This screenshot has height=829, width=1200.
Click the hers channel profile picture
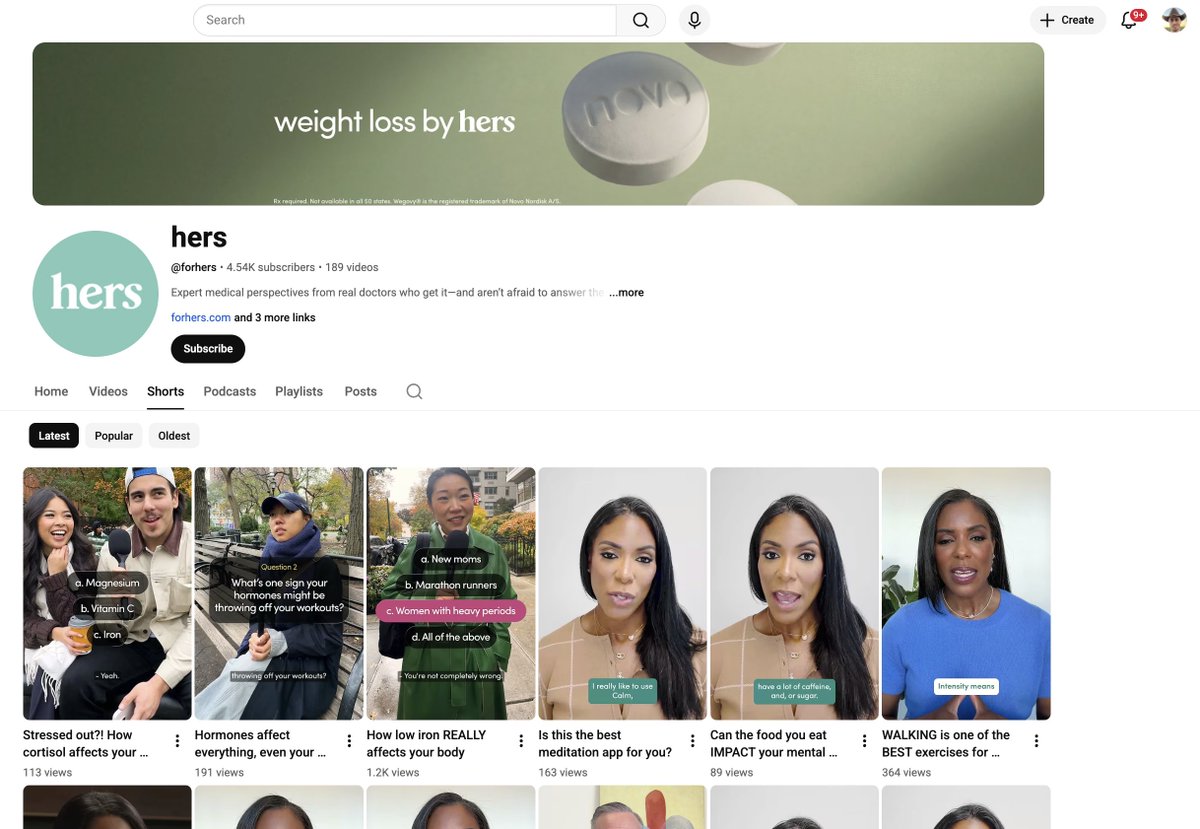coord(96,294)
